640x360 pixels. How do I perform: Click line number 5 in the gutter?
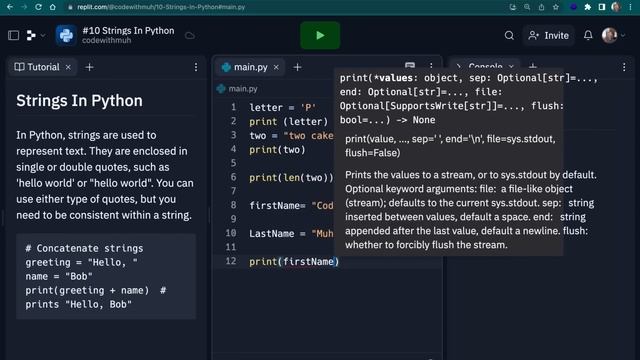pyautogui.click(x=233, y=163)
